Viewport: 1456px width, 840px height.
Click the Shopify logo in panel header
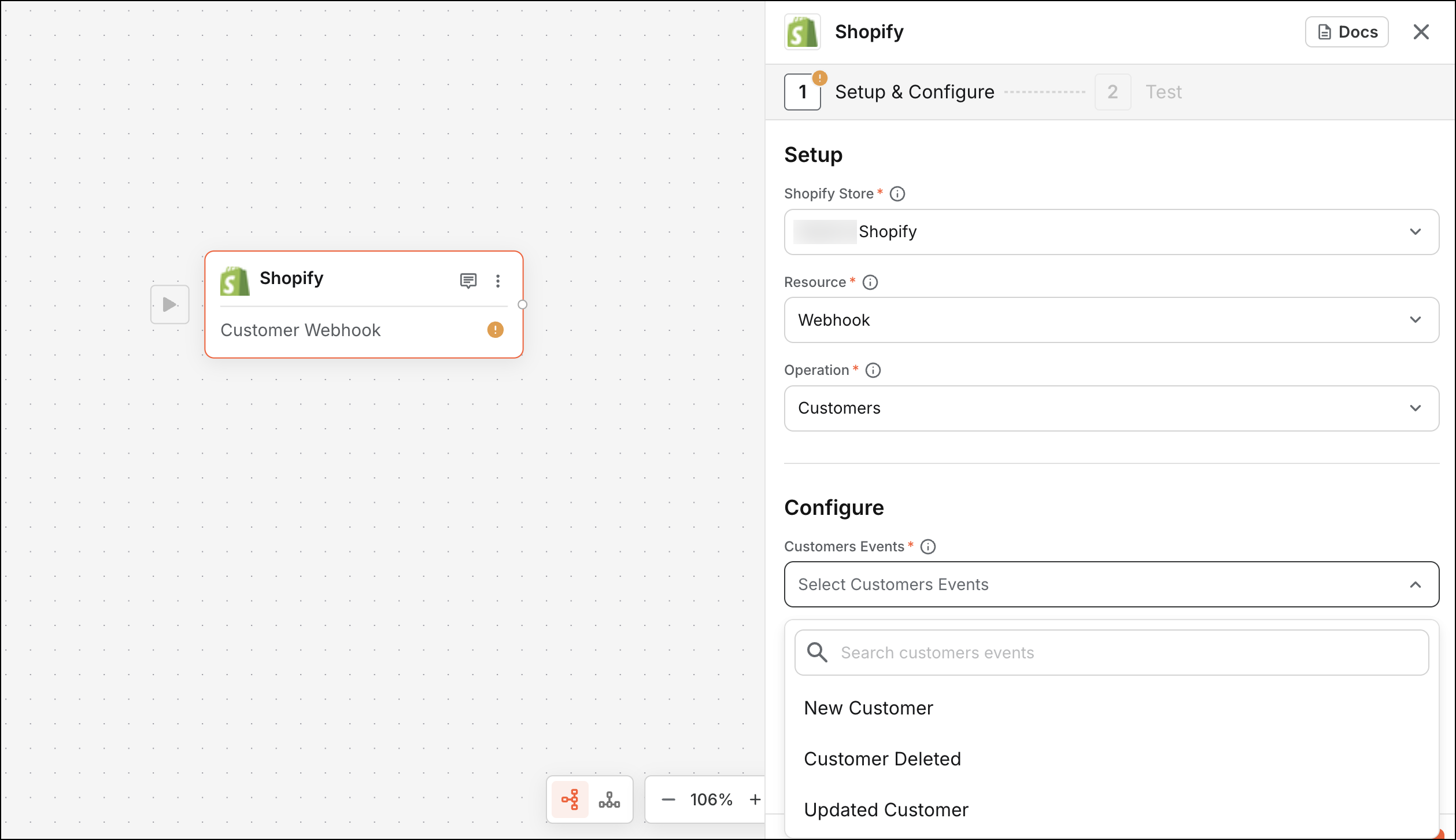803,32
